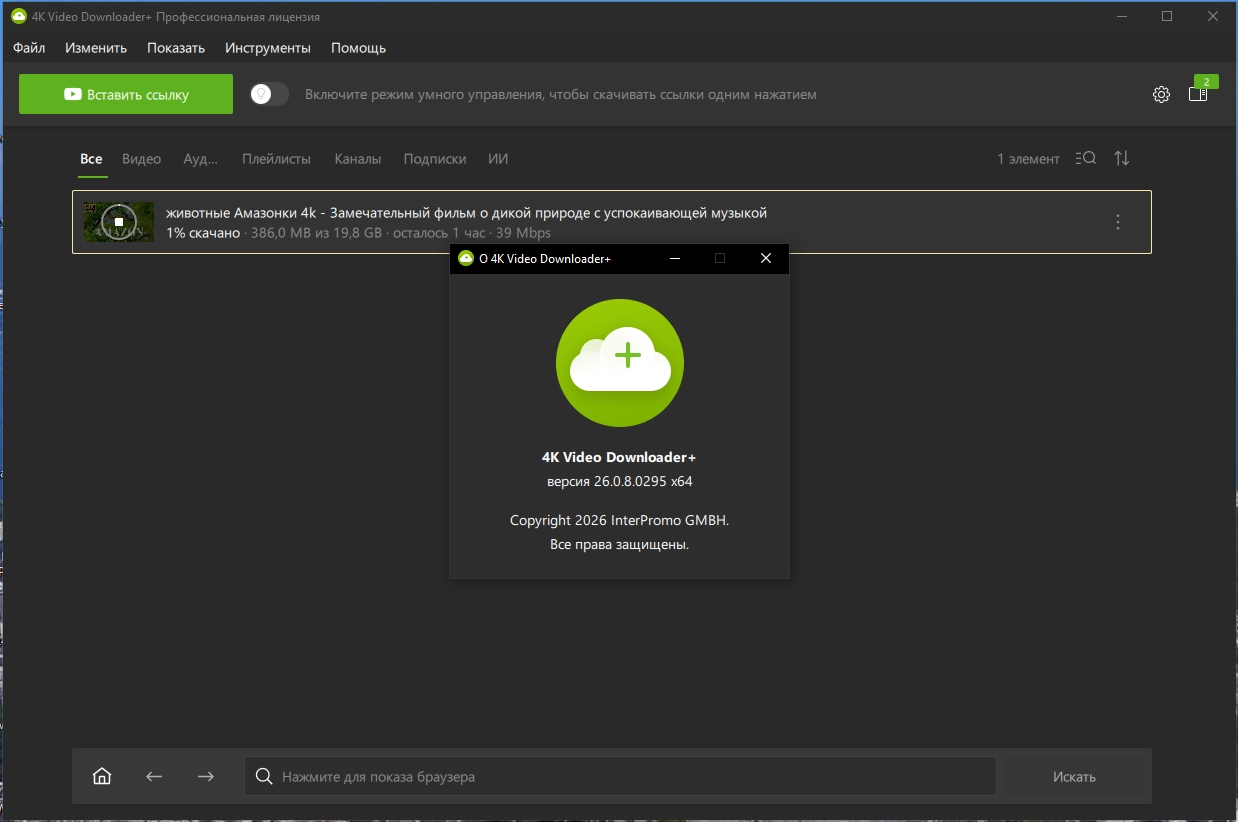Close the About 4K Video Downloader+ dialog
This screenshot has height=822, width=1238.
765,258
